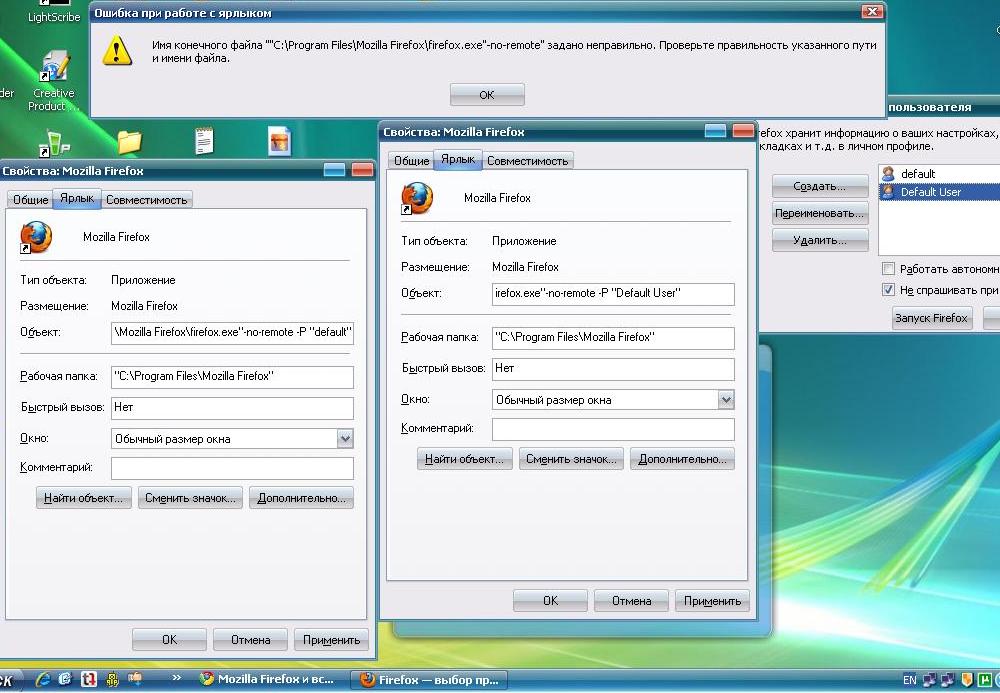Click "Сменить значок..." in the left properties window
Screen dimensions: 1000x693
coord(190,498)
